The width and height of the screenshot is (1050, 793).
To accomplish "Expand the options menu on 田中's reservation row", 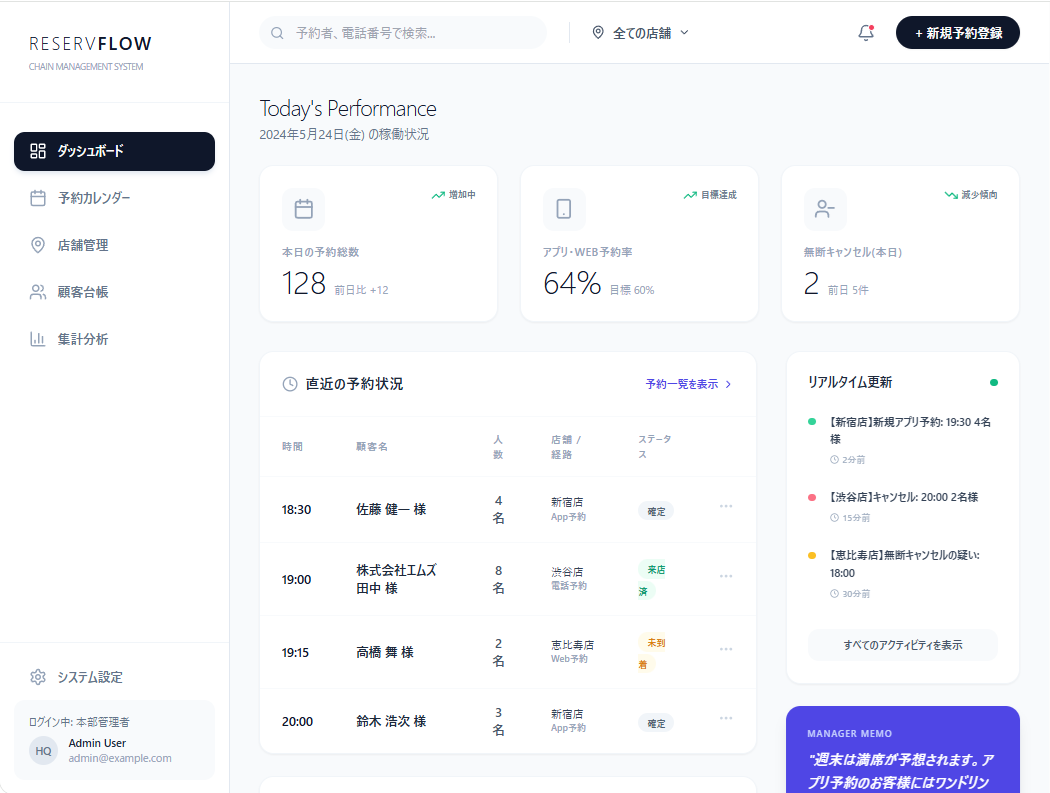I will (x=725, y=575).
